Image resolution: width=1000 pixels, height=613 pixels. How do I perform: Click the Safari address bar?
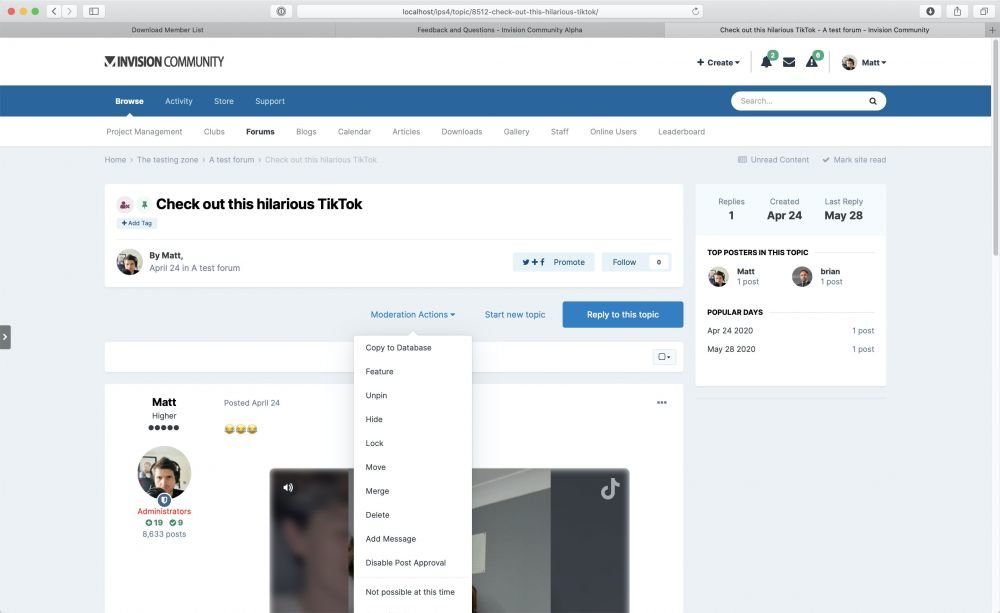(x=500, y=11)
